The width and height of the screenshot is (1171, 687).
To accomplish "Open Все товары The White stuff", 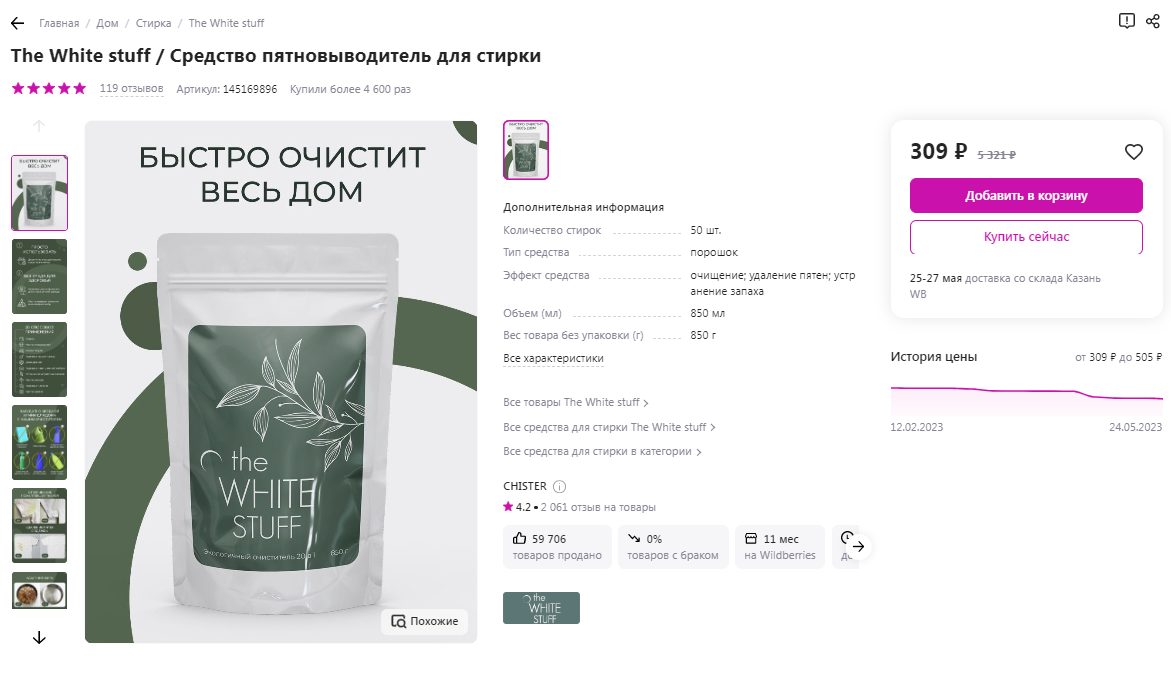I will pos(575,402).
